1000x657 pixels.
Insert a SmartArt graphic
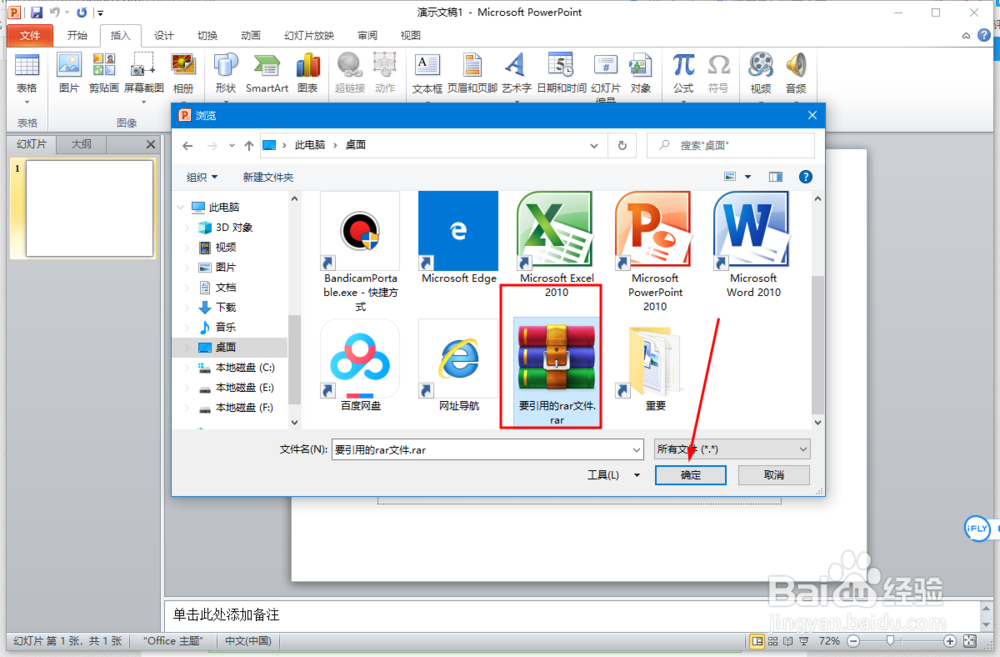pos(267,73)
